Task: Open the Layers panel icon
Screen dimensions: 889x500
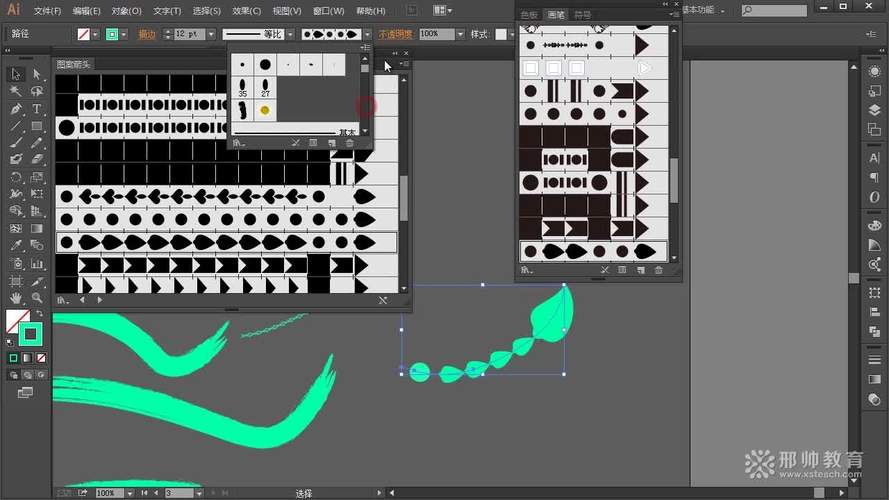Action: (x=874, y=109)
